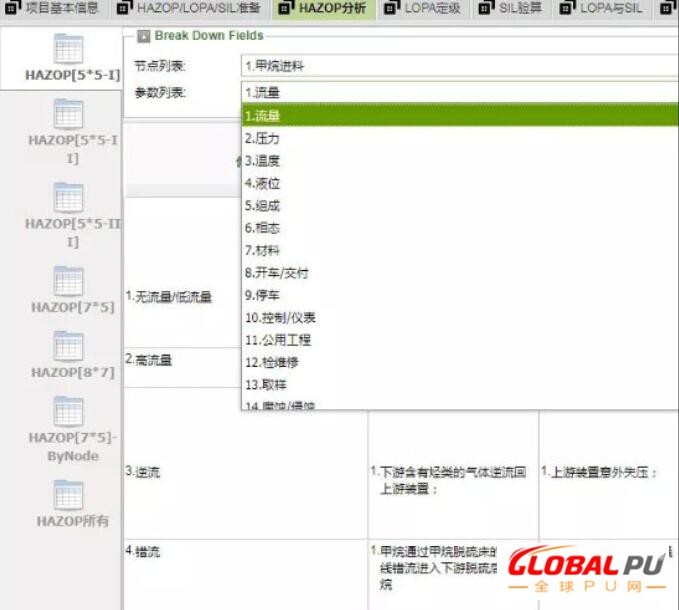Open the HAZOP[5*5-II] table icon

(x=68, y=115)
